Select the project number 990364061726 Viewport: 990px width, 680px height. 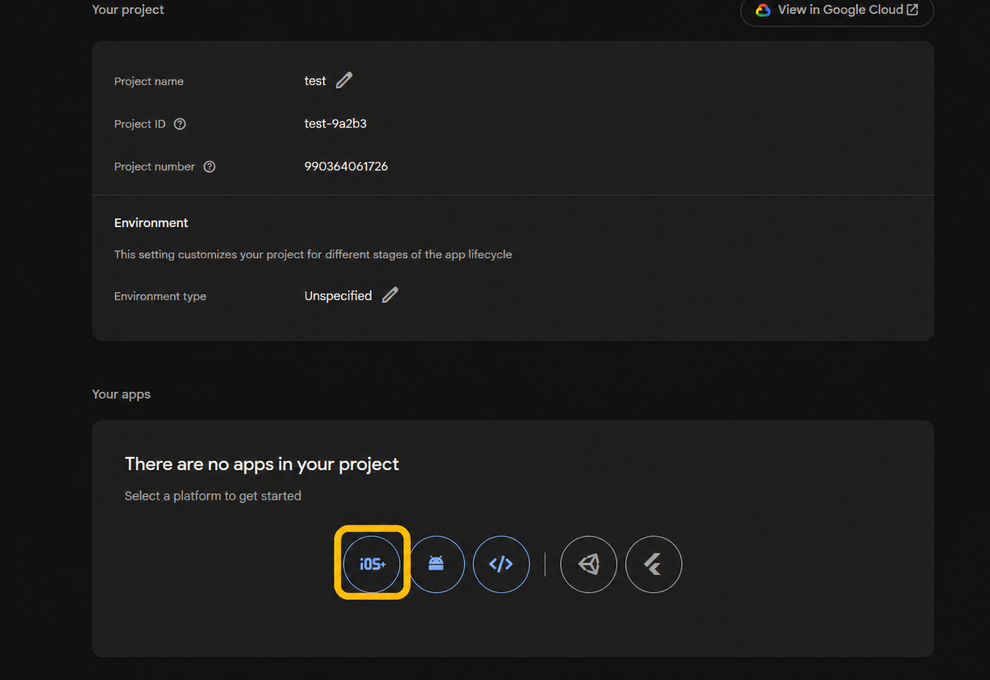346,167
